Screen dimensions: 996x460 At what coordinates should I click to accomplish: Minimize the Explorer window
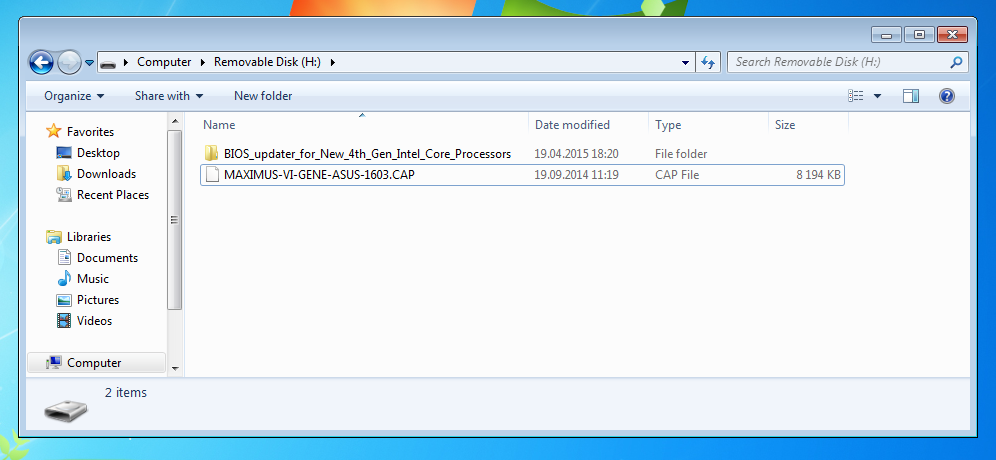pos(886,35)
